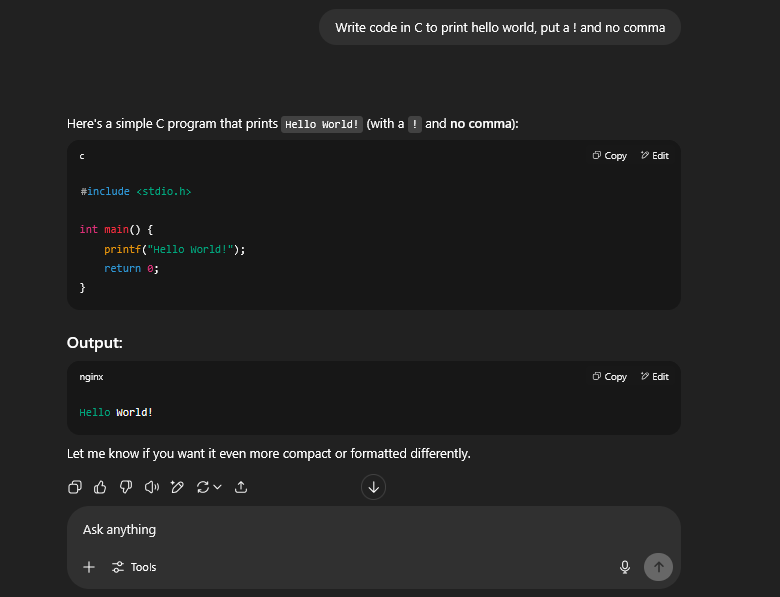Click the 'Output:' heading
Image resolution: width=780 pixels, height=597 pixels.
[x=95, y=343]
